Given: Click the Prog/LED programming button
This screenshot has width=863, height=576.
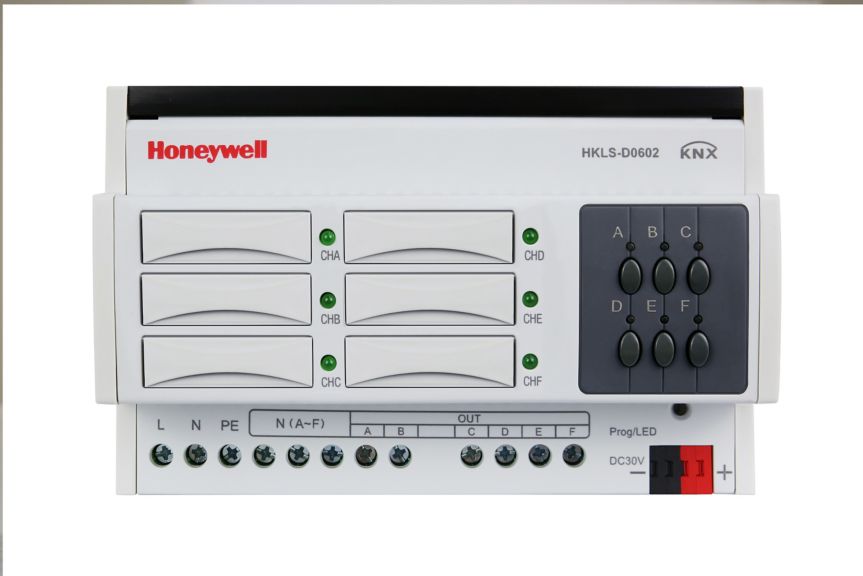Looking at the screenshot, I should (x=680, y=409).
